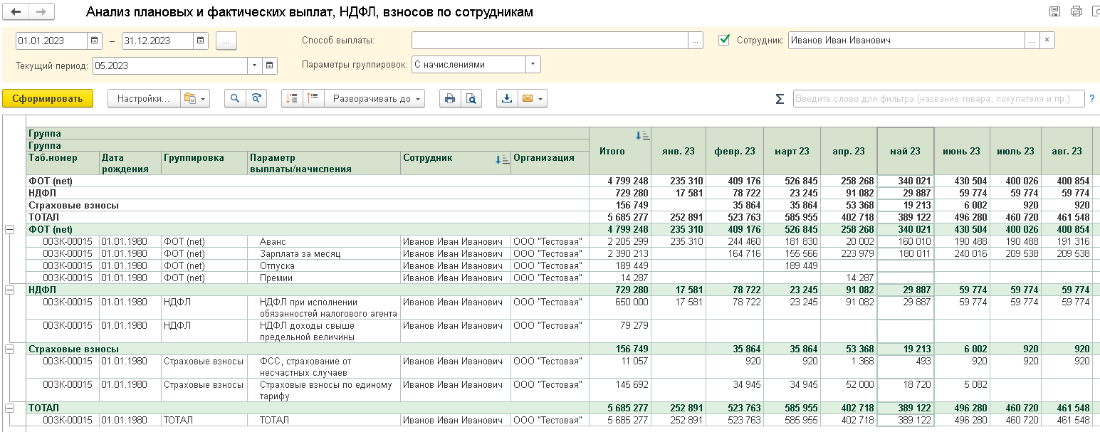The image size is (1100, 432).
Task: Open Настройки... report settings
Action: (144, 99)
